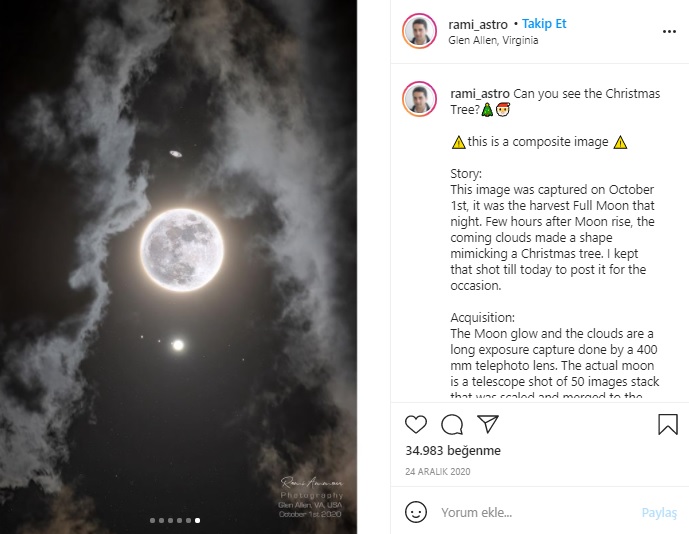Select the second carousel indicator dot
Screen dimensions: 689x534
click(161, 520)
